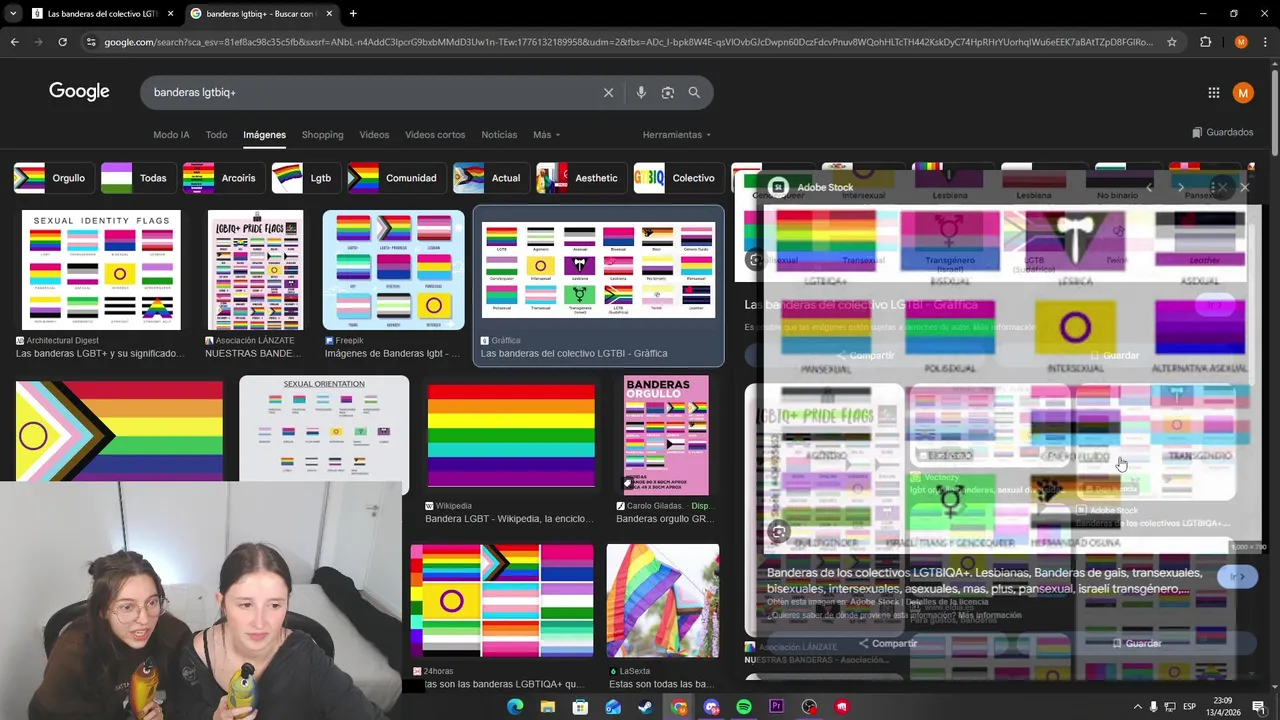Bookmark this page with the star icon
1280x720 pixels.
pos(1172,42)
